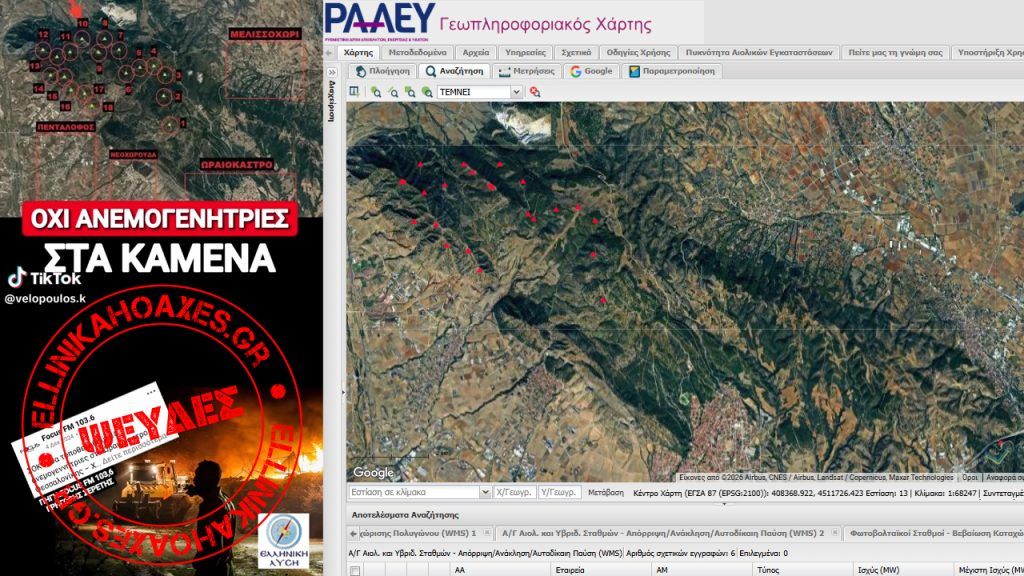Switch to the Μεταδεδομένα tab
This screenshot has height=576, width=1024.
pyautogui.click(x=417, y=52)
